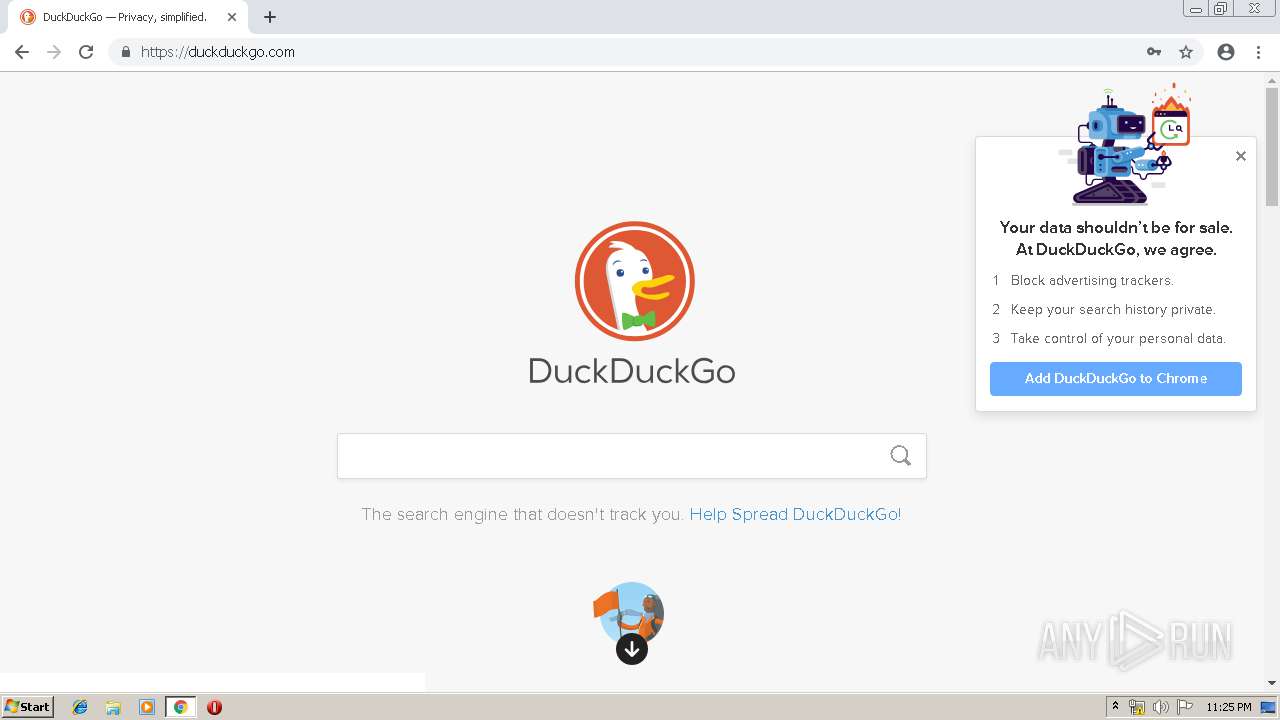
Task: Click the show desktop button
Action: [x=1269, y=707]
